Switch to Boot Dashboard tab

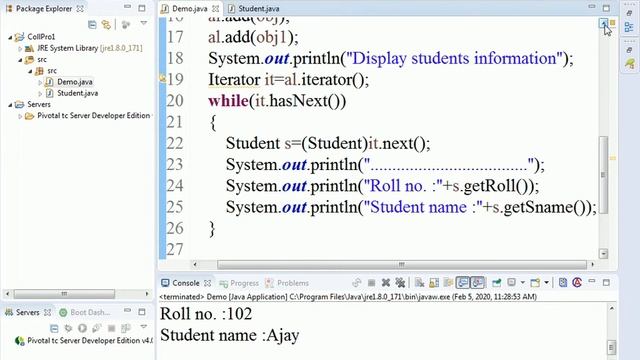(x=90, y=312)
